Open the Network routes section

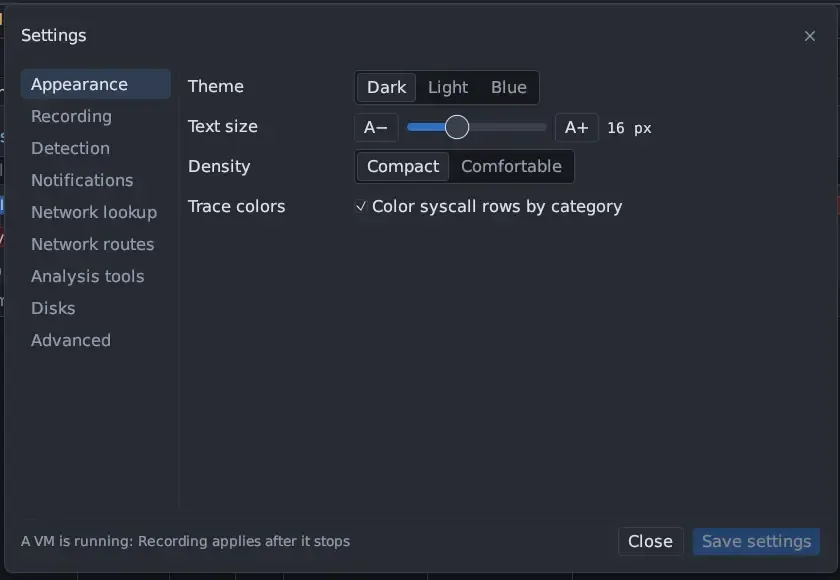pyautogui.click(x=96, y=244)
